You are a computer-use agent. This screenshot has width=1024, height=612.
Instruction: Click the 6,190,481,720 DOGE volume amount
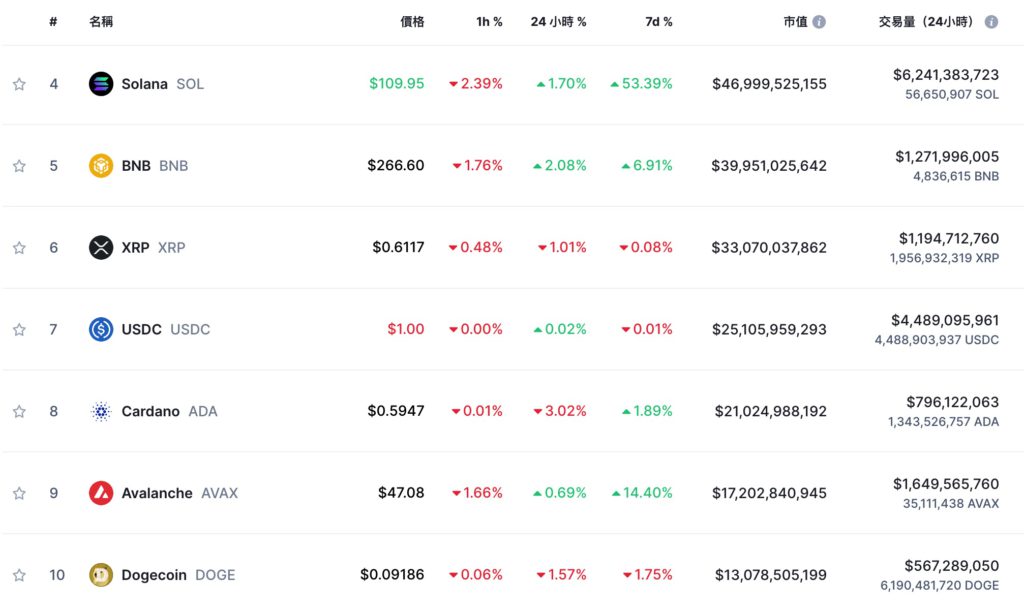939,586
